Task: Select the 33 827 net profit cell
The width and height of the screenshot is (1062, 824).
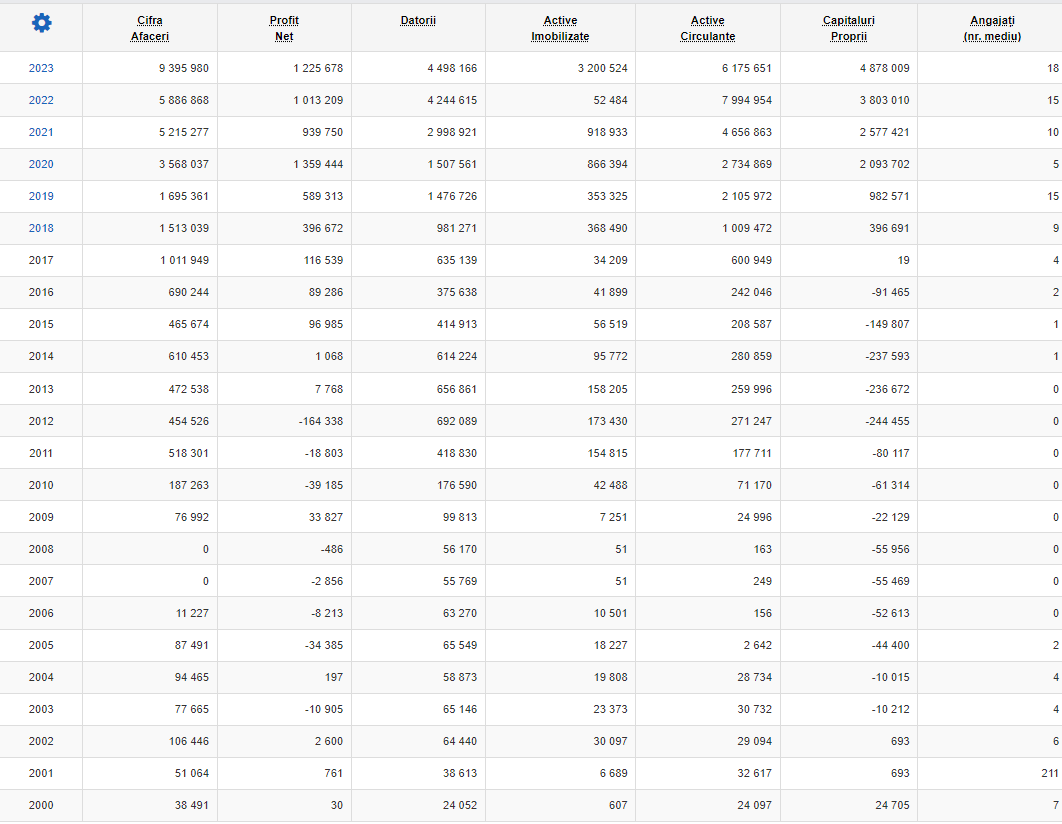Action: click(284, 517)
